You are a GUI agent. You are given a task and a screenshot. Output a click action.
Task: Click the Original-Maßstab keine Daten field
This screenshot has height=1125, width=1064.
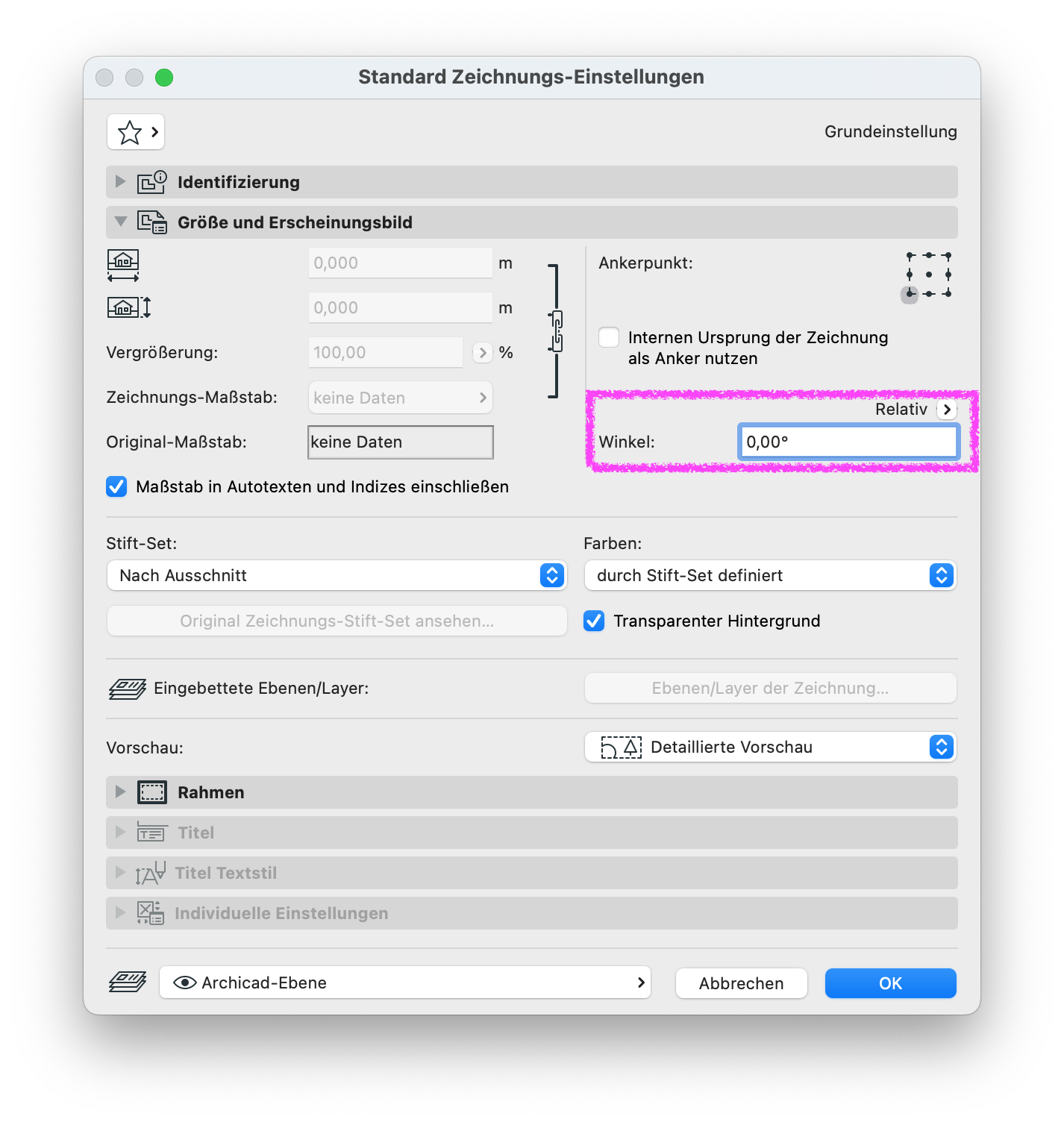click(x=401, y=442)
